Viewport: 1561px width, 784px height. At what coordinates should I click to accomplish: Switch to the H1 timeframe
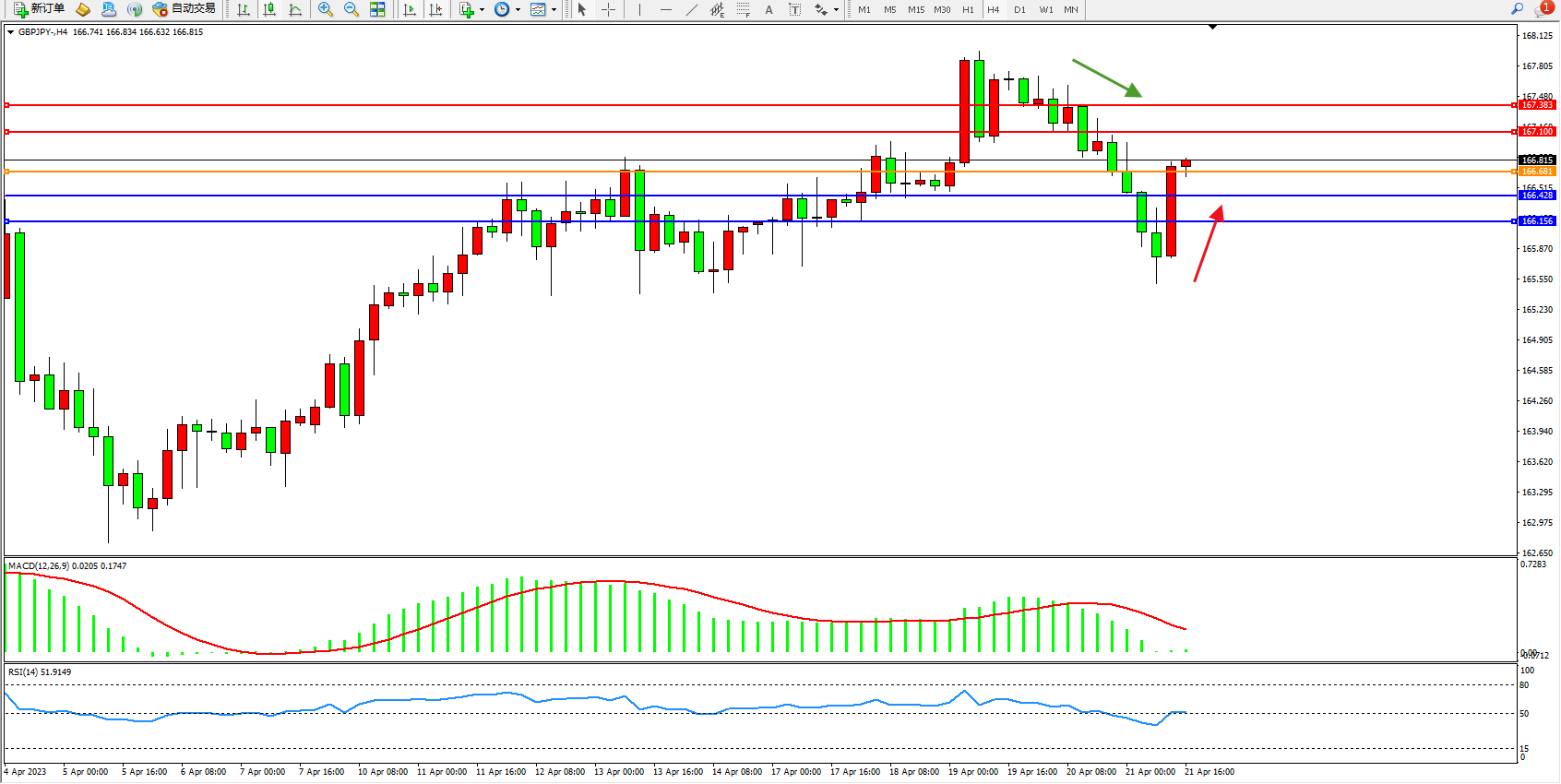968,9
